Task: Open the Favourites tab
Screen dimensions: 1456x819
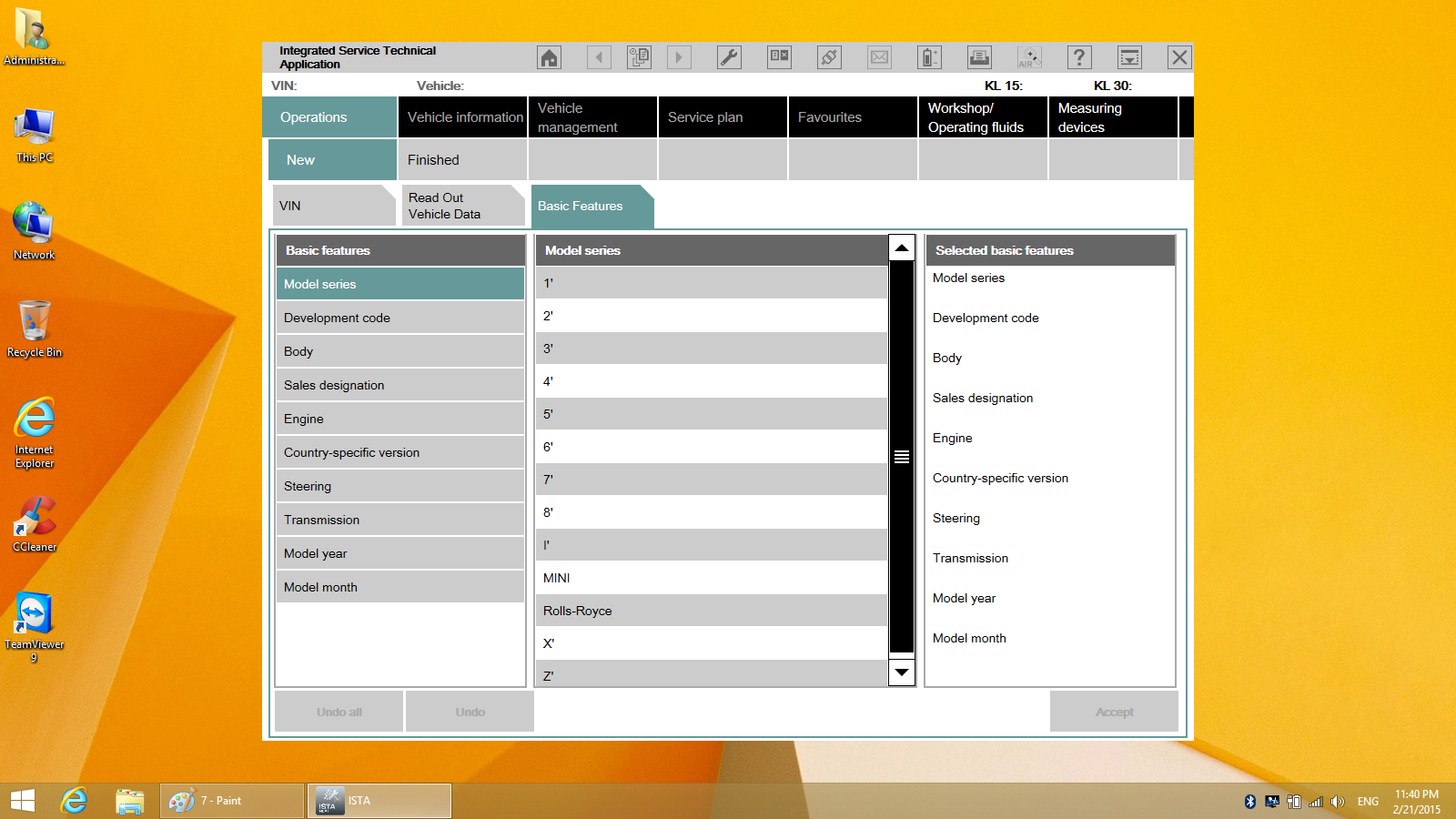Action: click(x=853, y=117)
